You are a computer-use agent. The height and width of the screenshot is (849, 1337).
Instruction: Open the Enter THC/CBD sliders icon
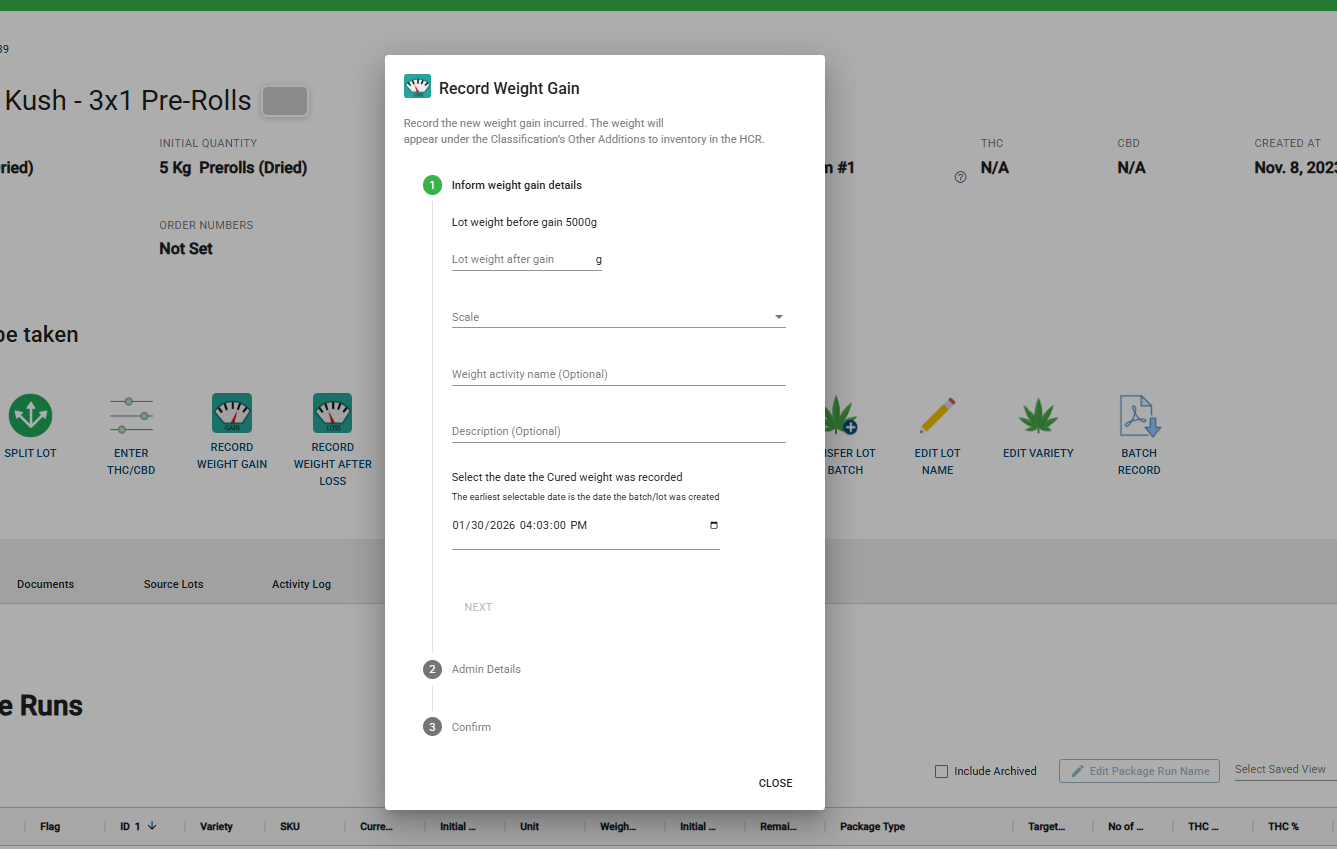click(131, 415)
